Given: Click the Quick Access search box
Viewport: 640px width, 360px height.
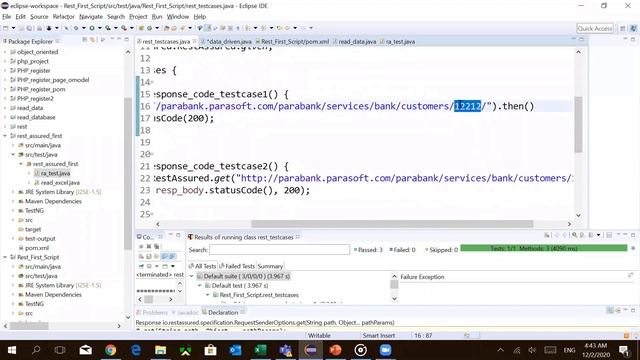Looking at the screenshot, I should tap(595, 29).
